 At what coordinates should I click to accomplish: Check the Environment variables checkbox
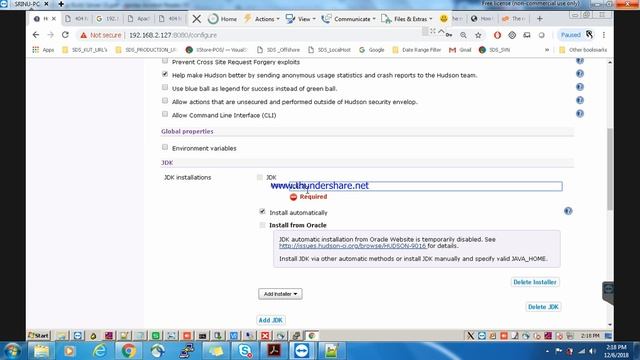point(165,147)
